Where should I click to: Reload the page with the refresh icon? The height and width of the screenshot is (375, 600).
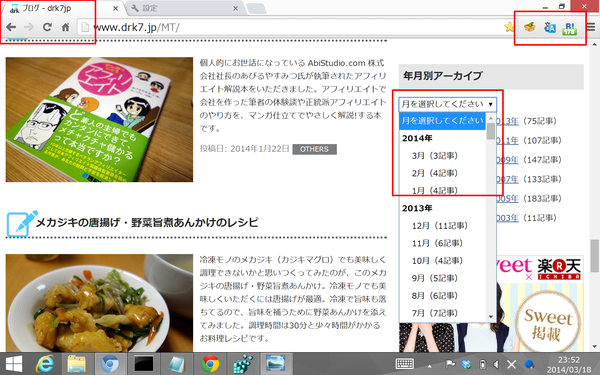pos(47,27)
